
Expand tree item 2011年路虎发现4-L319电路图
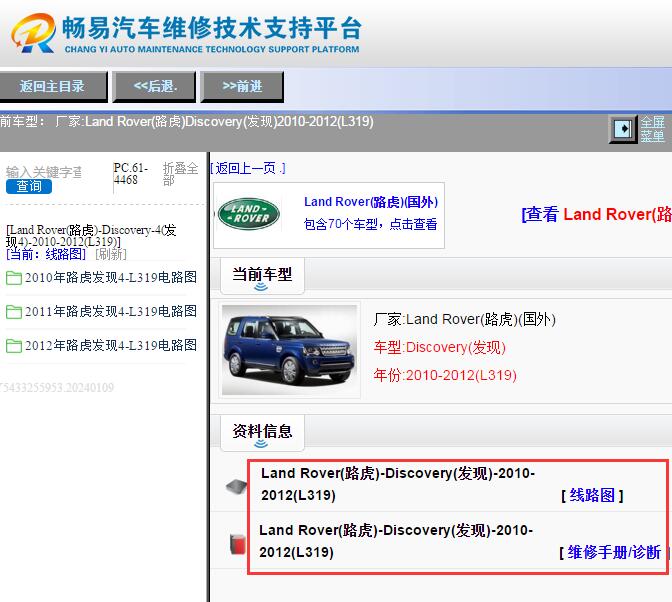[111, 311]
